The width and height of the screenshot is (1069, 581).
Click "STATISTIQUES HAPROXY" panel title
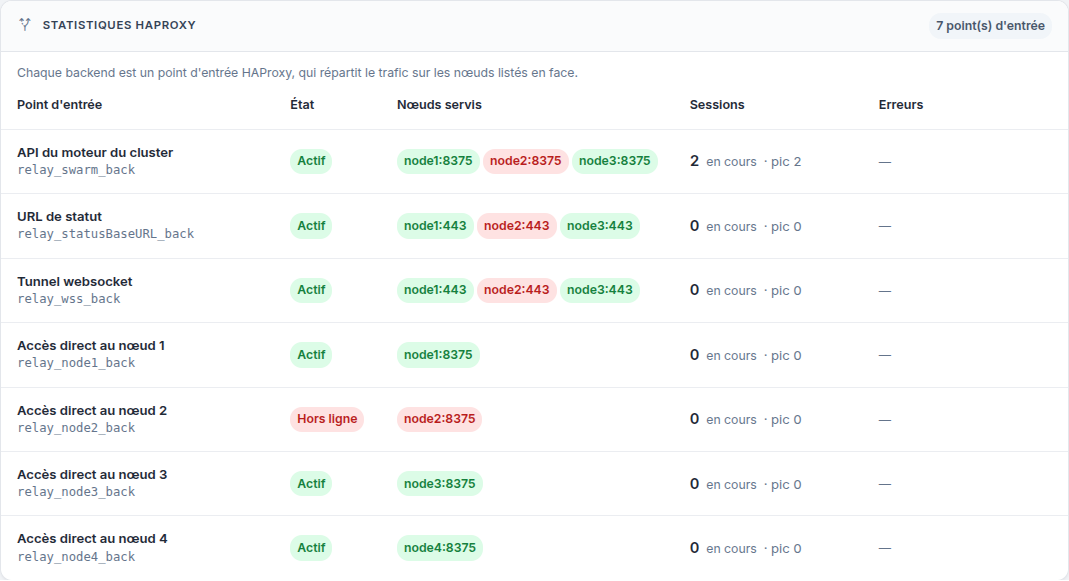119,25
